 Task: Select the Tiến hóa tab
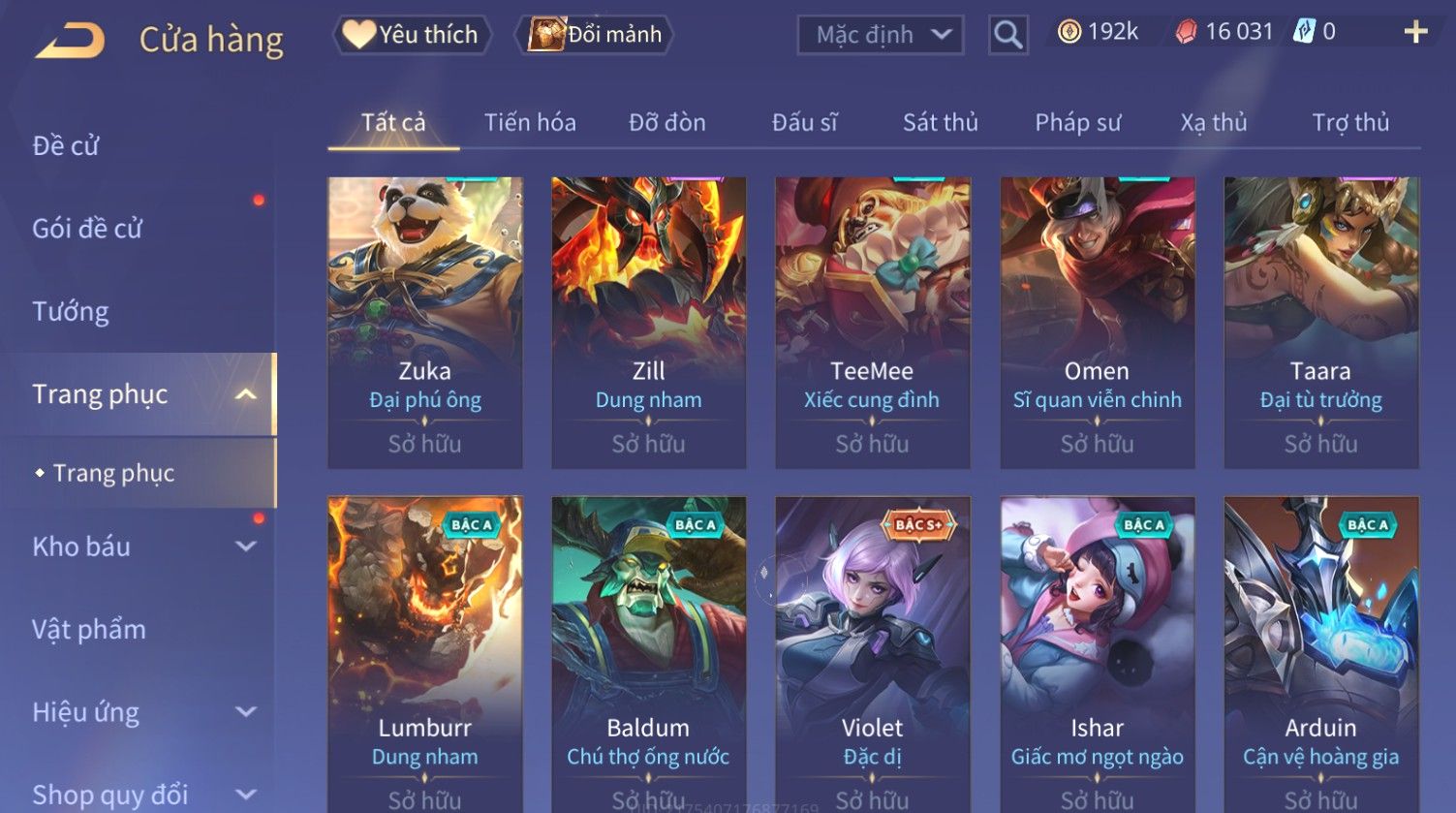click(x=530, y=122)
